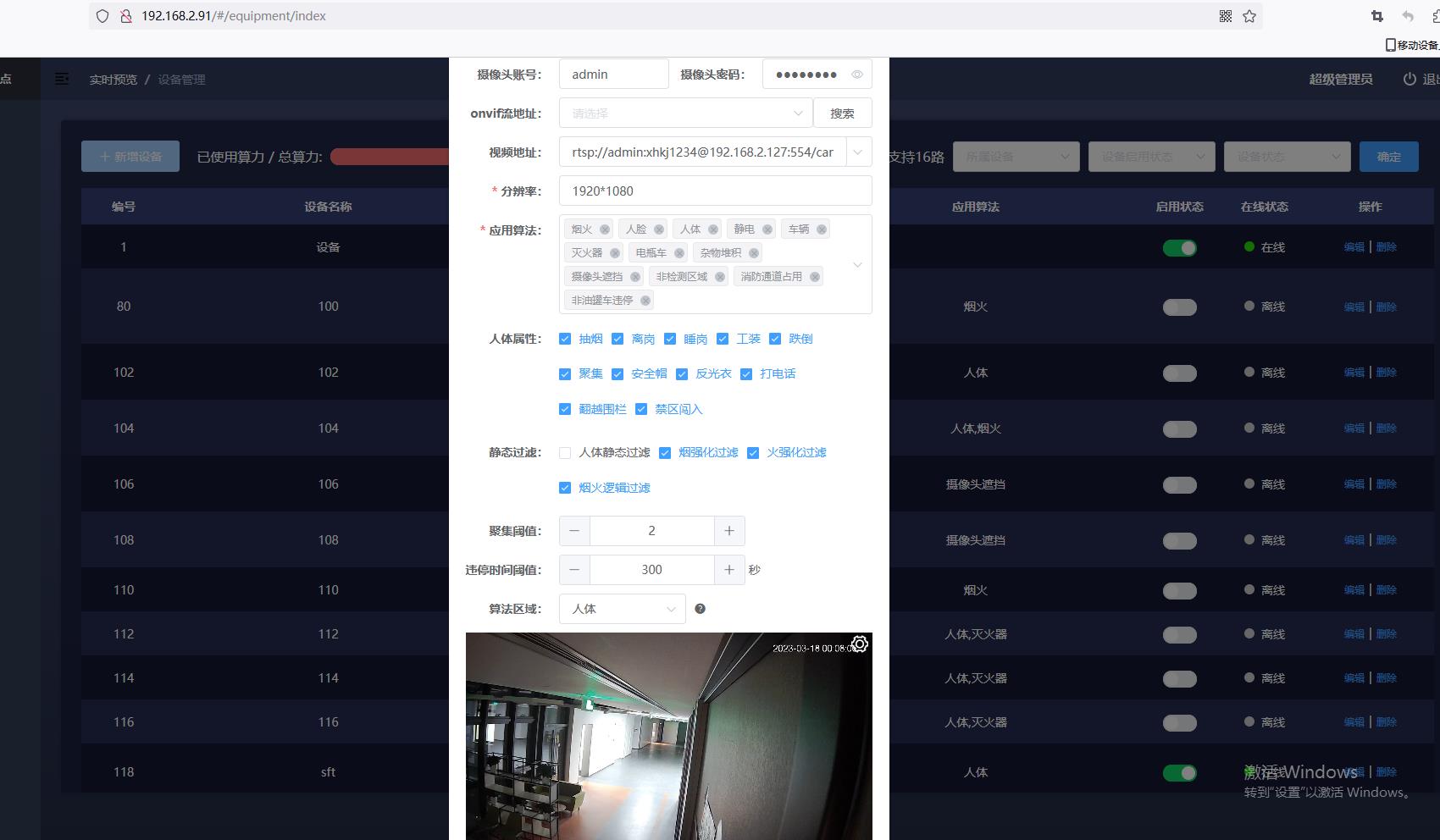Open the 算法区域 dropdown showing 人体
Image resolution: width=1440 pixels, height=840 pixels.
tap(622, 609)
